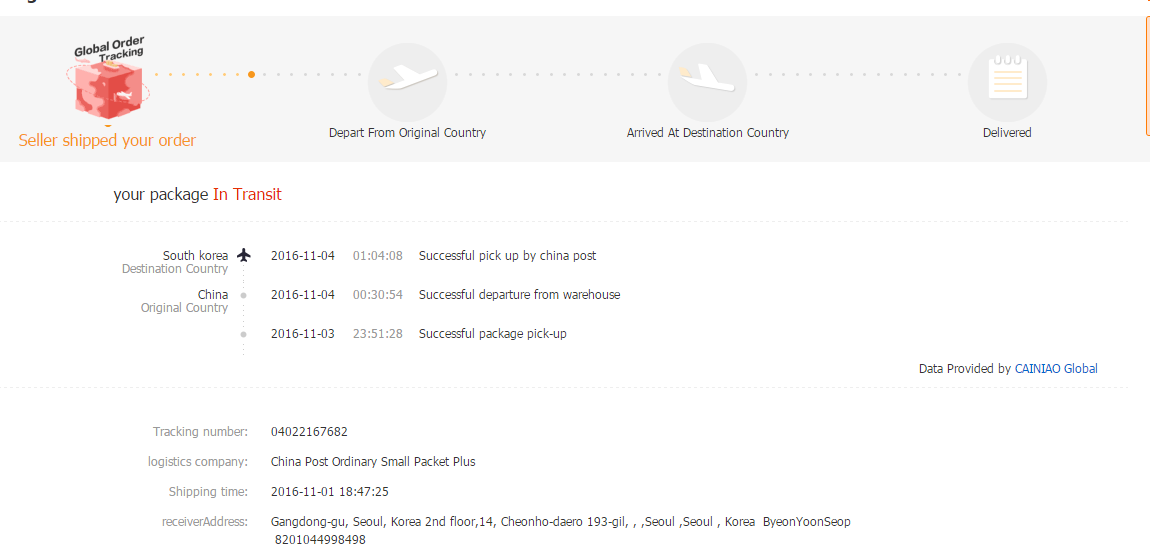Click the Delivered notepad icon

1007,82
